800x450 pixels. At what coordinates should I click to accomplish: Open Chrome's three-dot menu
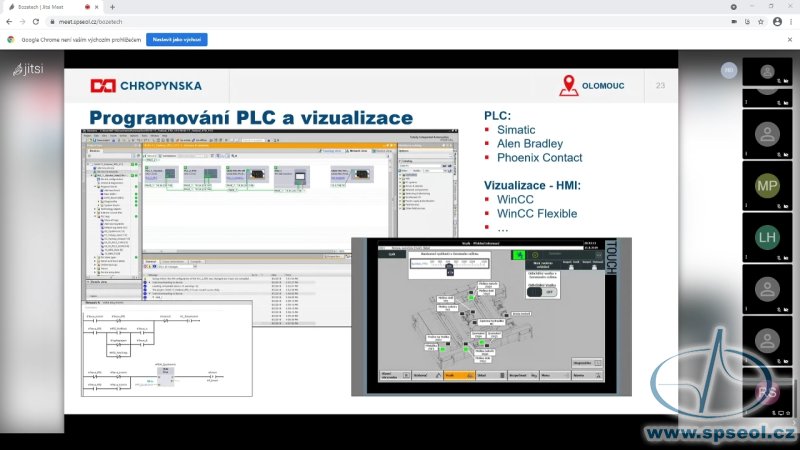(x=791, y=22)
